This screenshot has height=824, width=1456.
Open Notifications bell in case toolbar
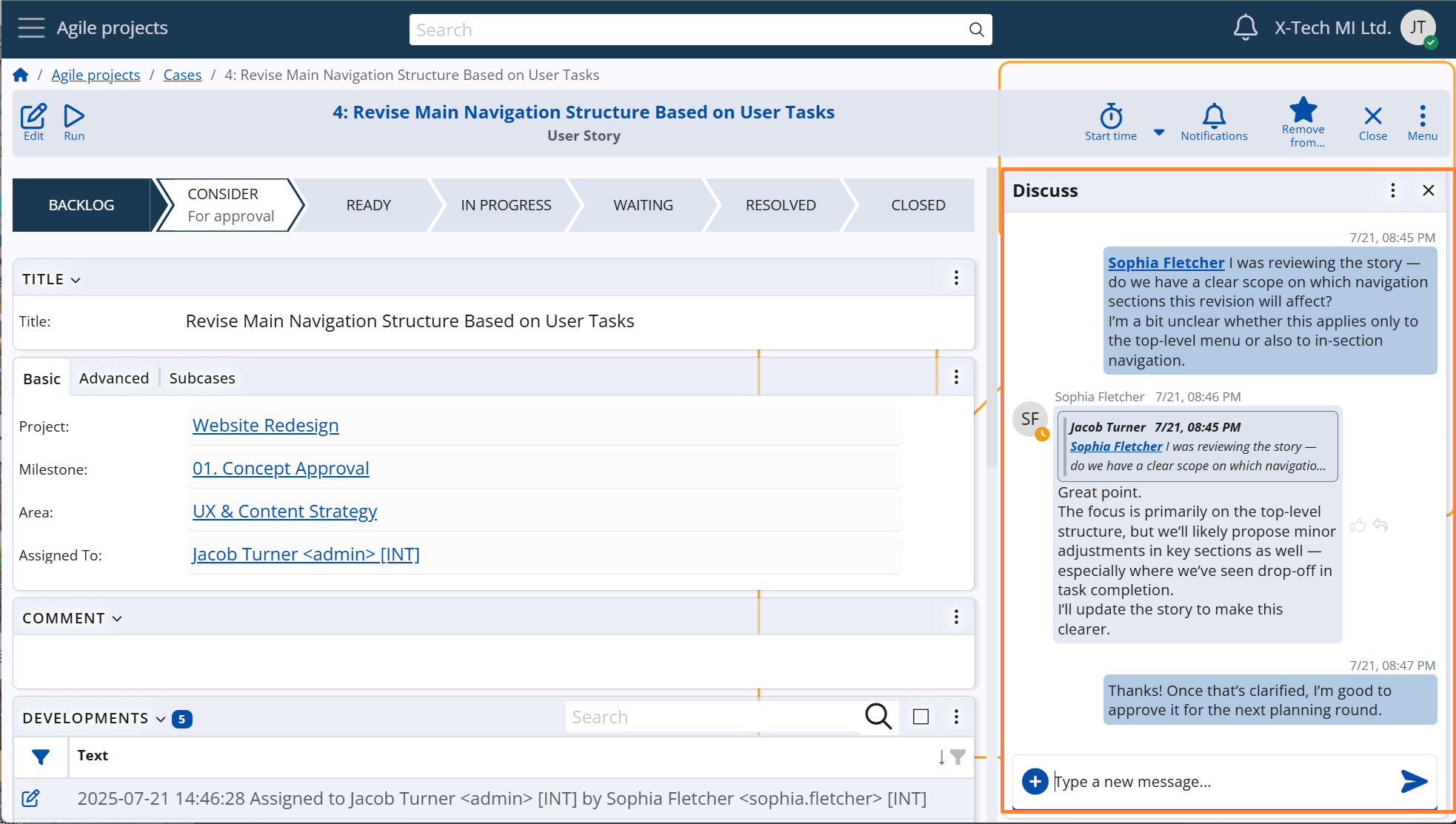[1213, 121]
